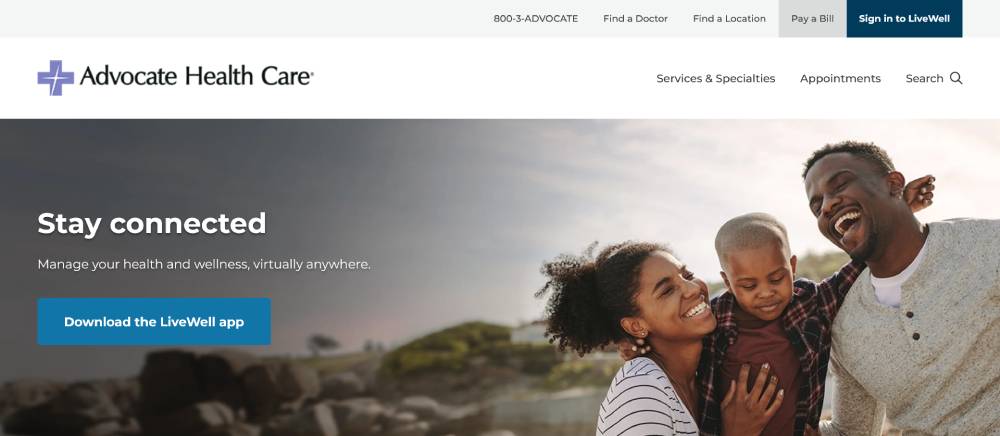The image size is (1000, 436).
Task: Click the Stay connected heading
Action: (x=152, y=224)
